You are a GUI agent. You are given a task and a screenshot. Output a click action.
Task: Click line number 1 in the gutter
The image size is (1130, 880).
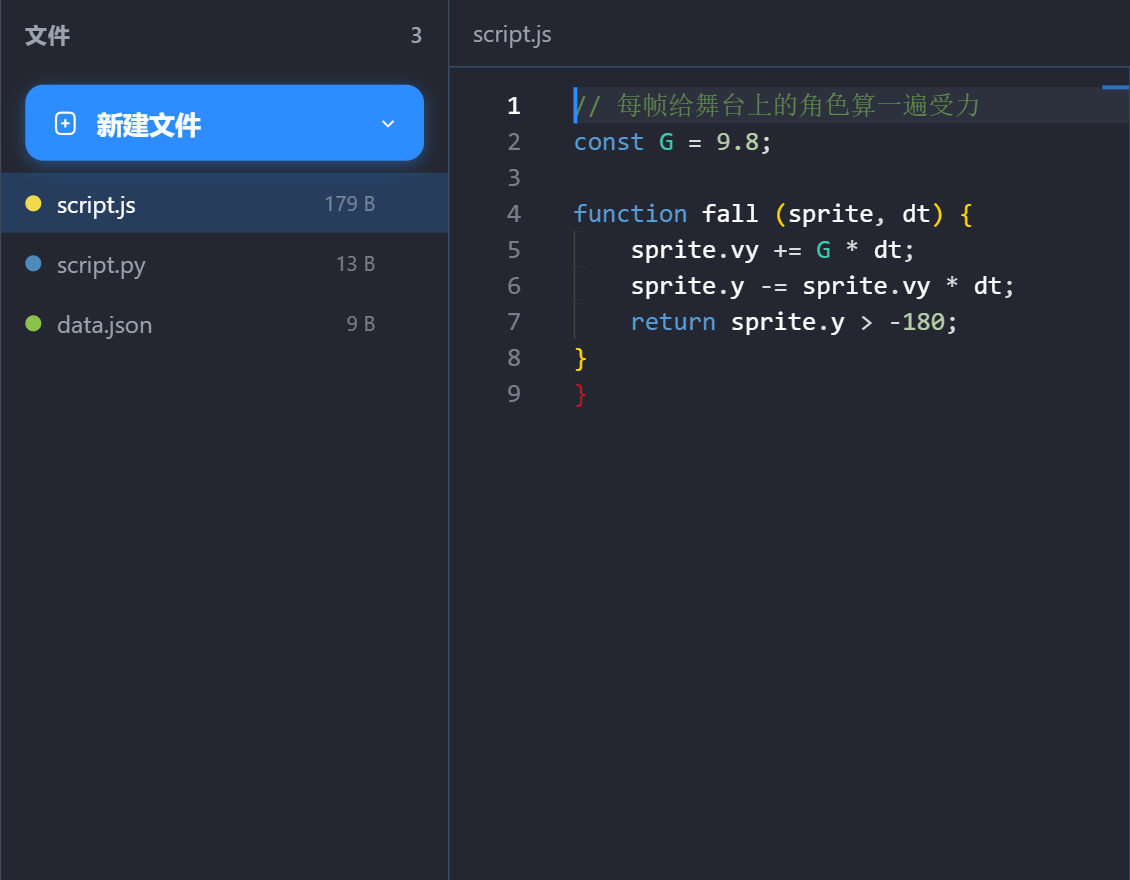(x=514, y=106)
